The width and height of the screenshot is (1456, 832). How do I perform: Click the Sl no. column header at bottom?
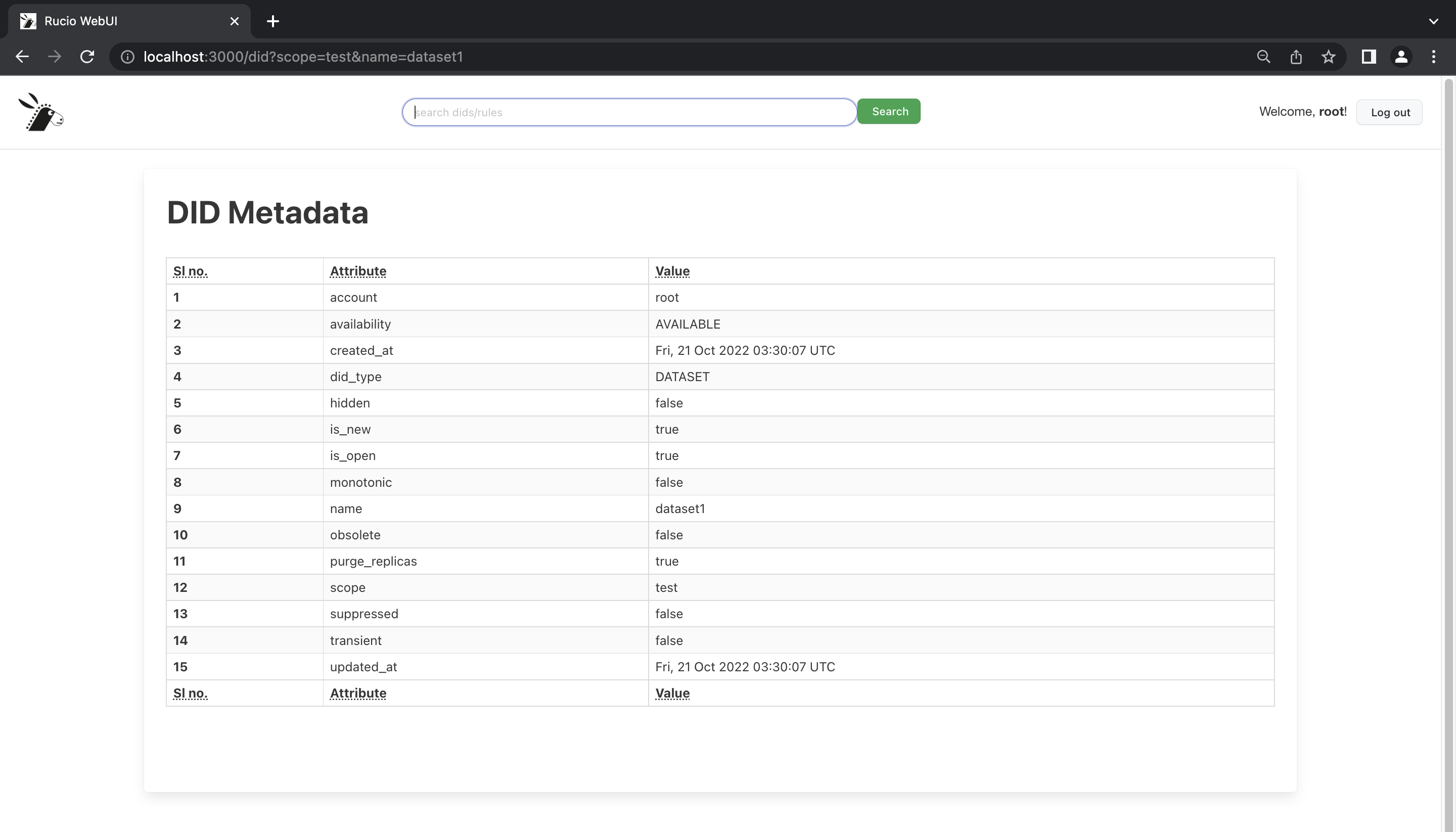tap(190, 693)
